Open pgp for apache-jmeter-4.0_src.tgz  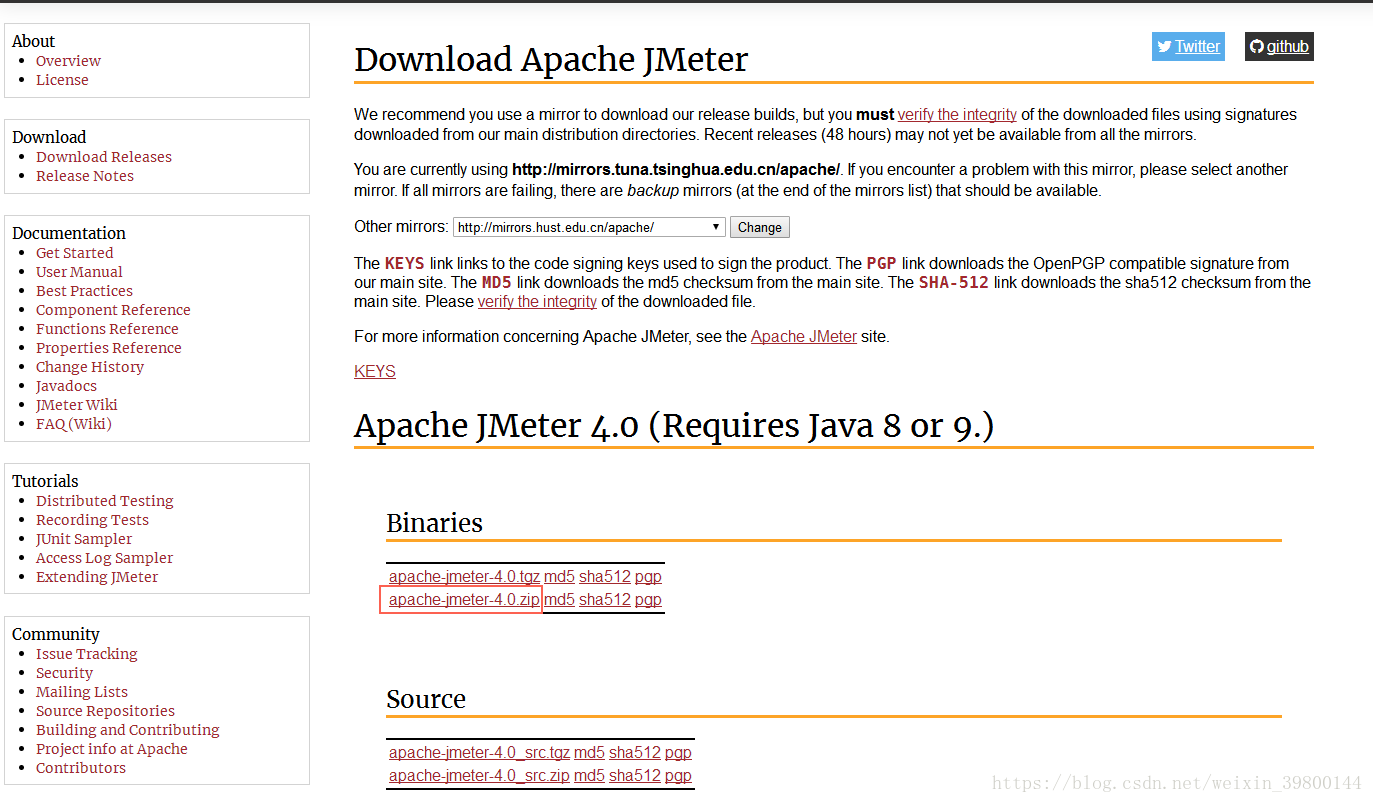[x=678, y=753]
